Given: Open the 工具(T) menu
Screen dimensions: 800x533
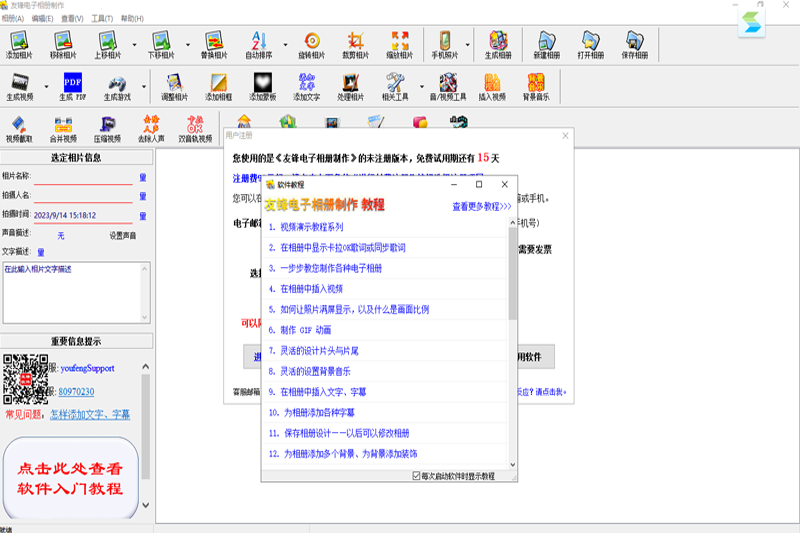Looking at the screenshot, I should pyautogui.click(x=101, y=18).
